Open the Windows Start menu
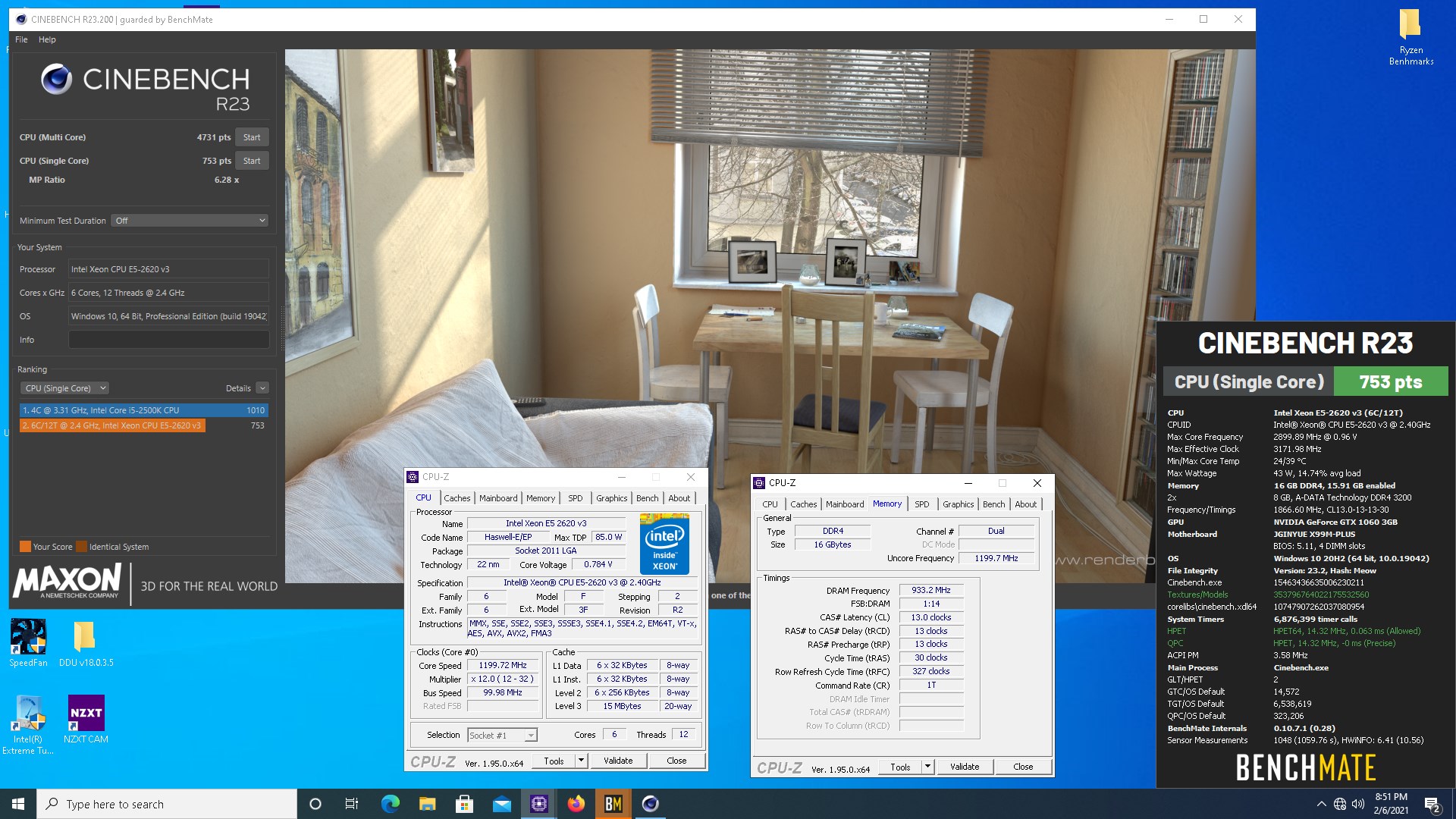The image size is (1456, 819). (18, 804)
